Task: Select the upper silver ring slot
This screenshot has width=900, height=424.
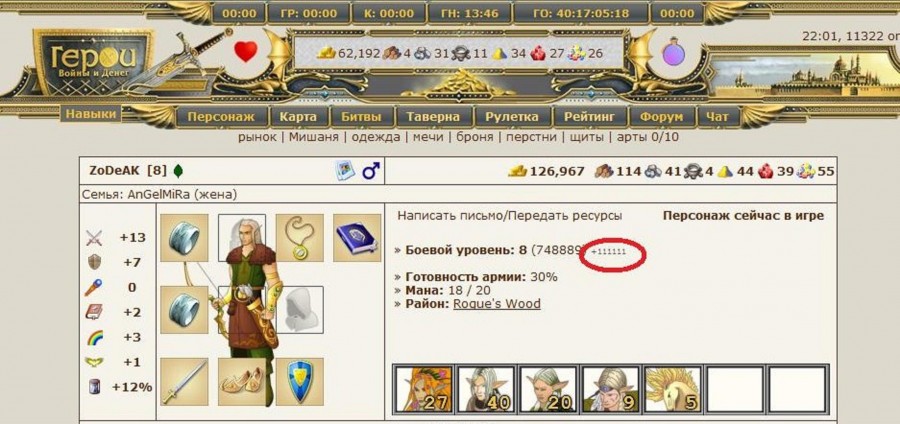Action: click(184, 238)
